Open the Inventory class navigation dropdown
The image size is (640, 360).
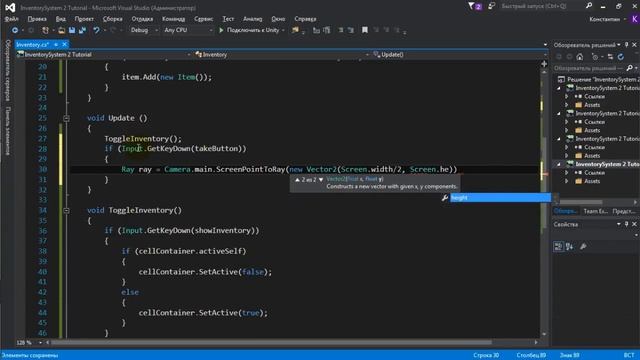pos(282,54)
